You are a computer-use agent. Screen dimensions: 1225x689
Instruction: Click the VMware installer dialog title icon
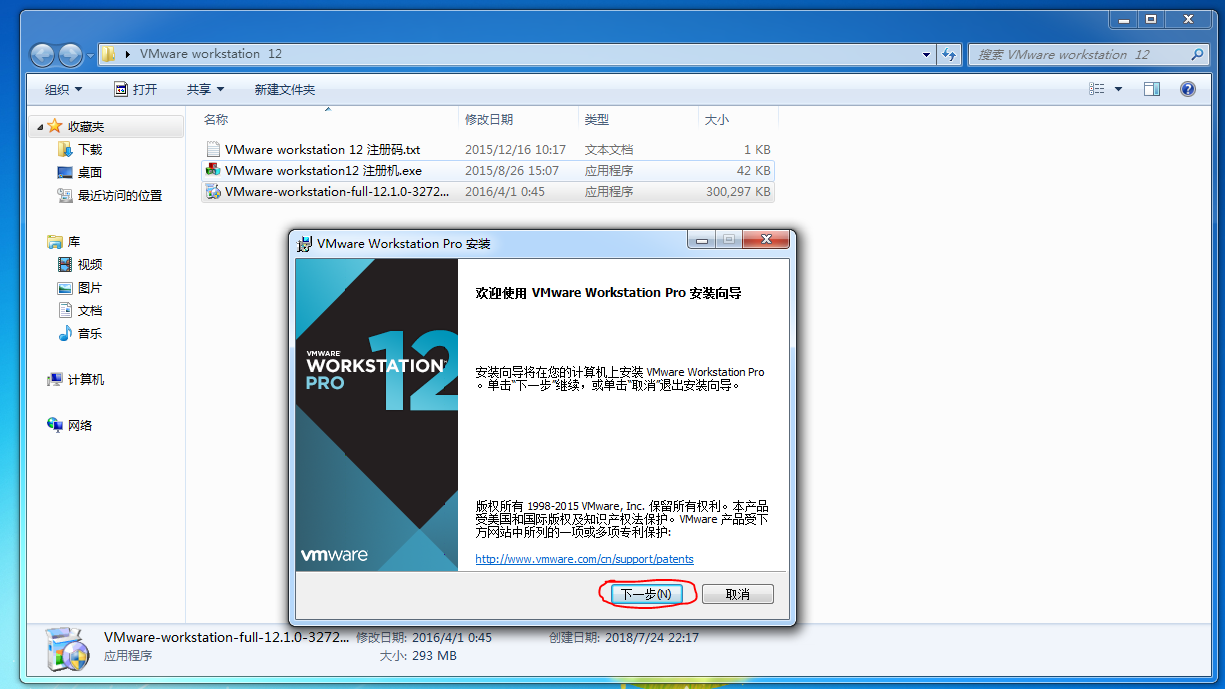pos(305,243)
